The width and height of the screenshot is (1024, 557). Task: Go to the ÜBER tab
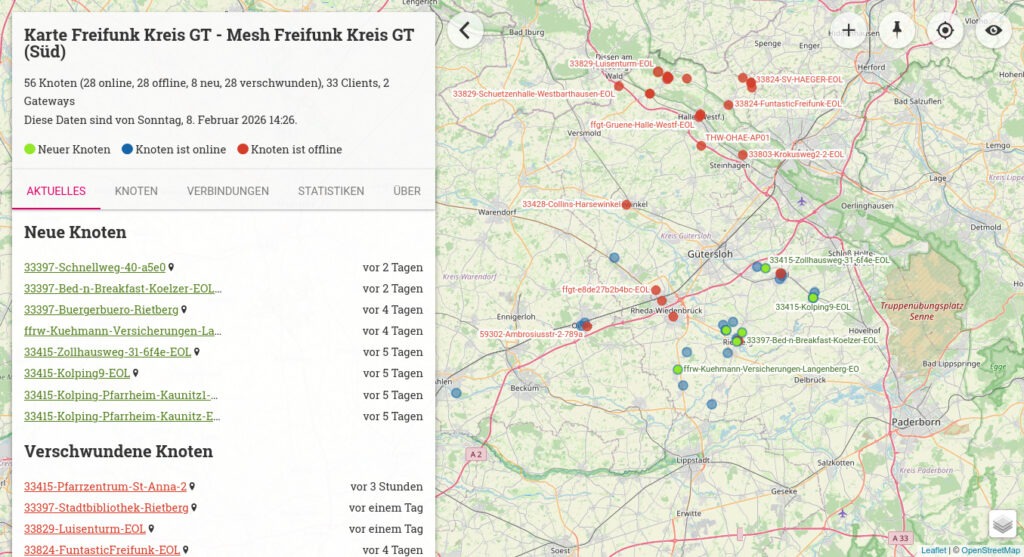point(406,191)
